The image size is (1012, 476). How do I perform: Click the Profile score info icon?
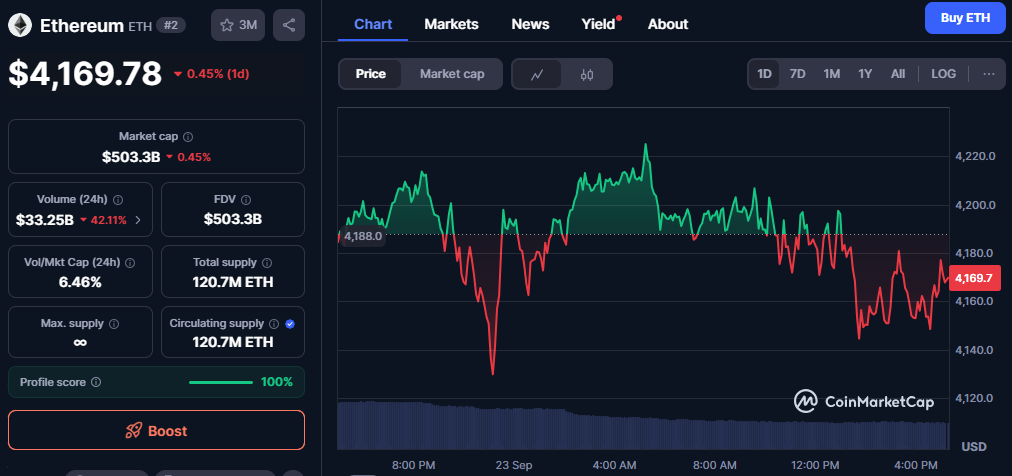coord(96,382)
